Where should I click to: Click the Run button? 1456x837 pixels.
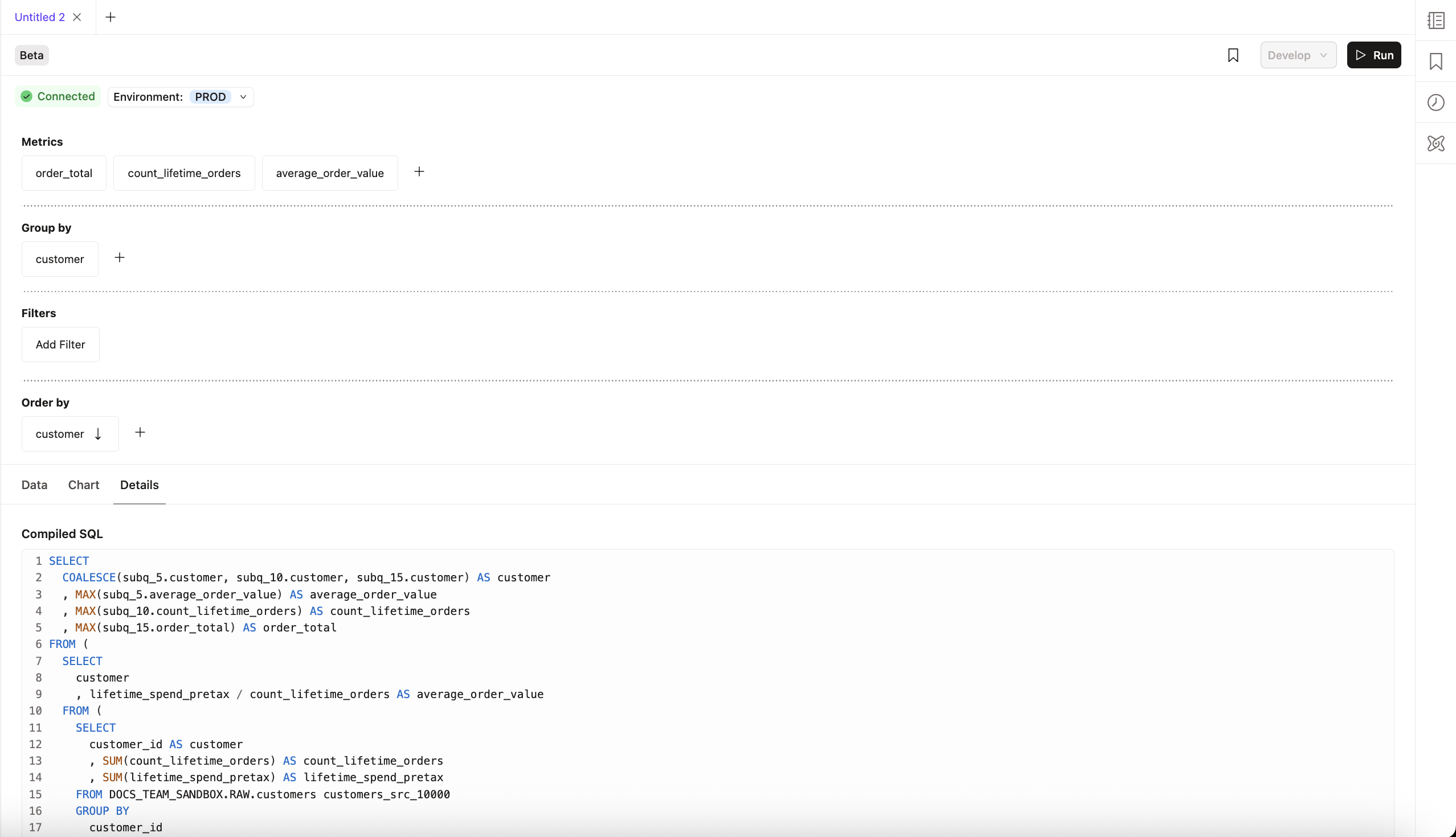pyautogui.click(x=1373, y=55)
